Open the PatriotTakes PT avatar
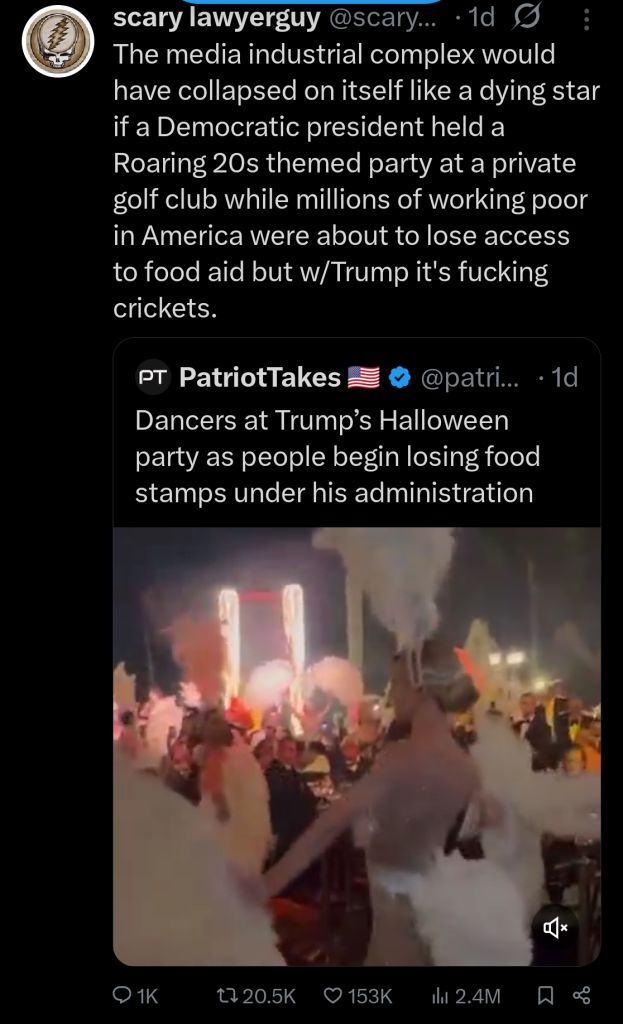 tap(152, 377)
